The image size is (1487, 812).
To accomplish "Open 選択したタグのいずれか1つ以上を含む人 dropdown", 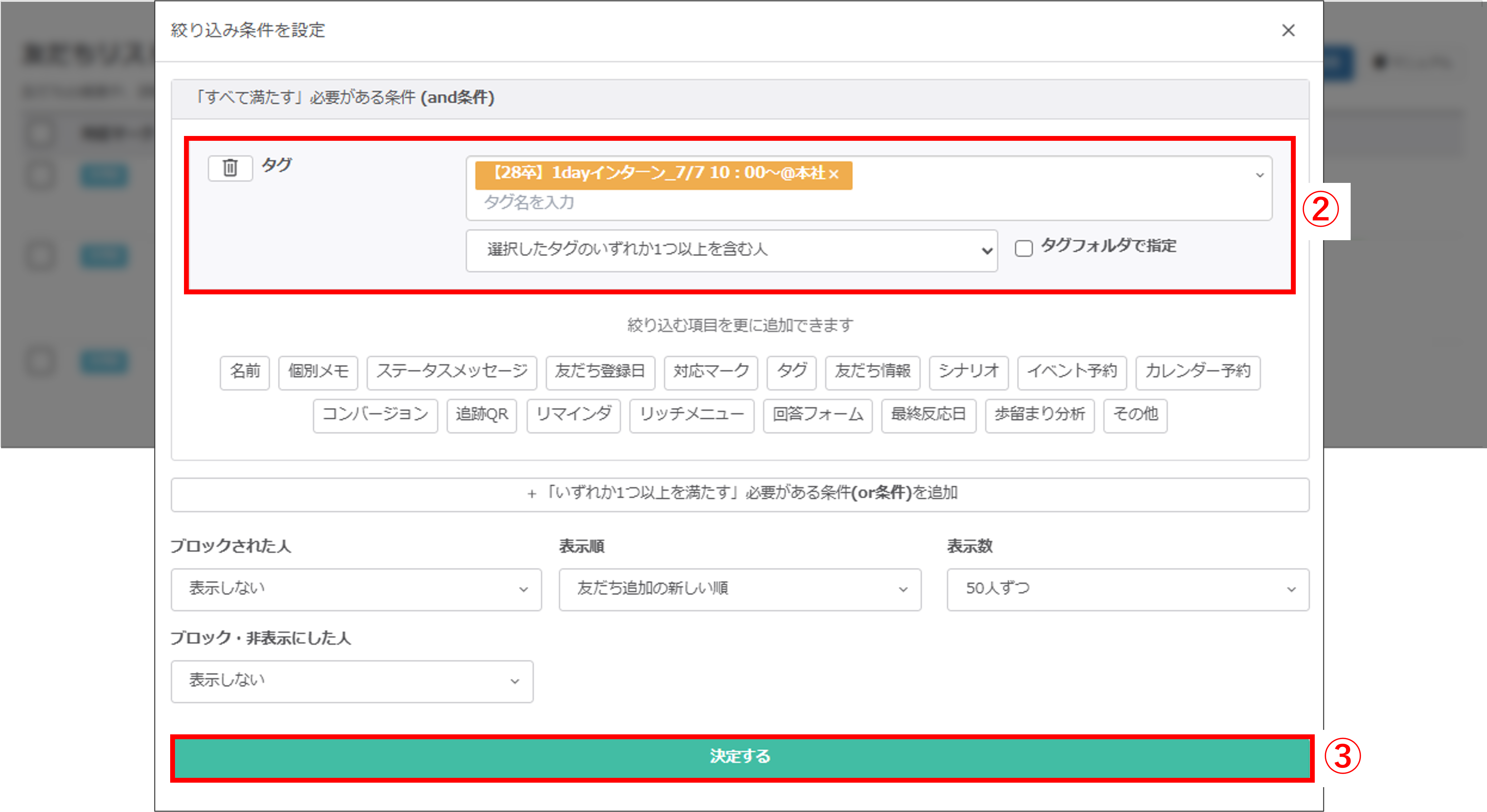I will coord(731,251).
